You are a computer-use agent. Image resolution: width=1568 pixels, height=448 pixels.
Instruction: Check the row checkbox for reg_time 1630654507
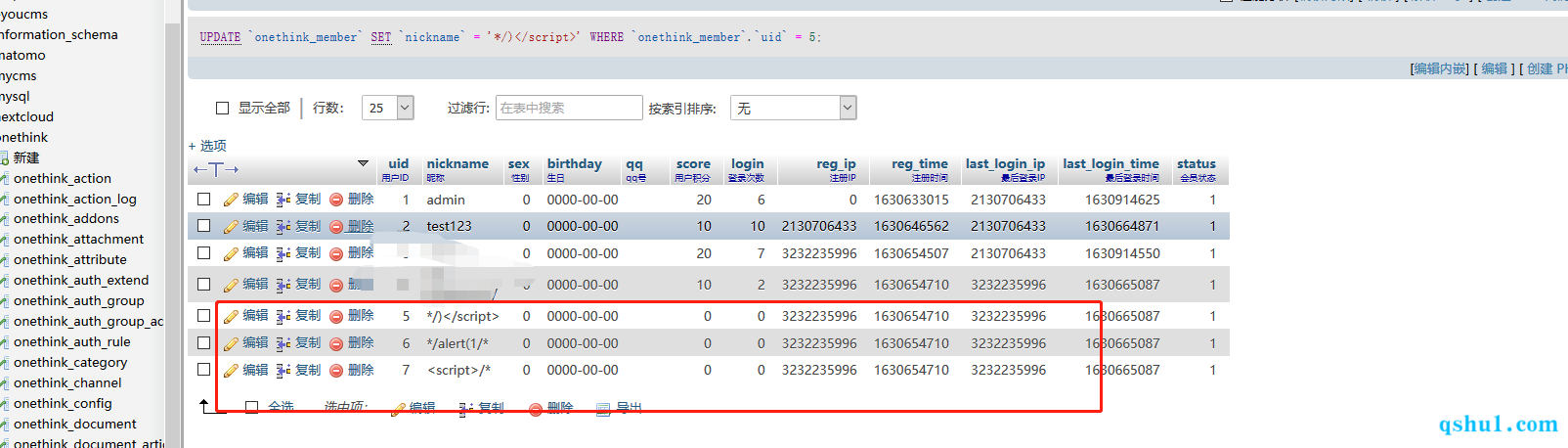click(x=203, y=252)
